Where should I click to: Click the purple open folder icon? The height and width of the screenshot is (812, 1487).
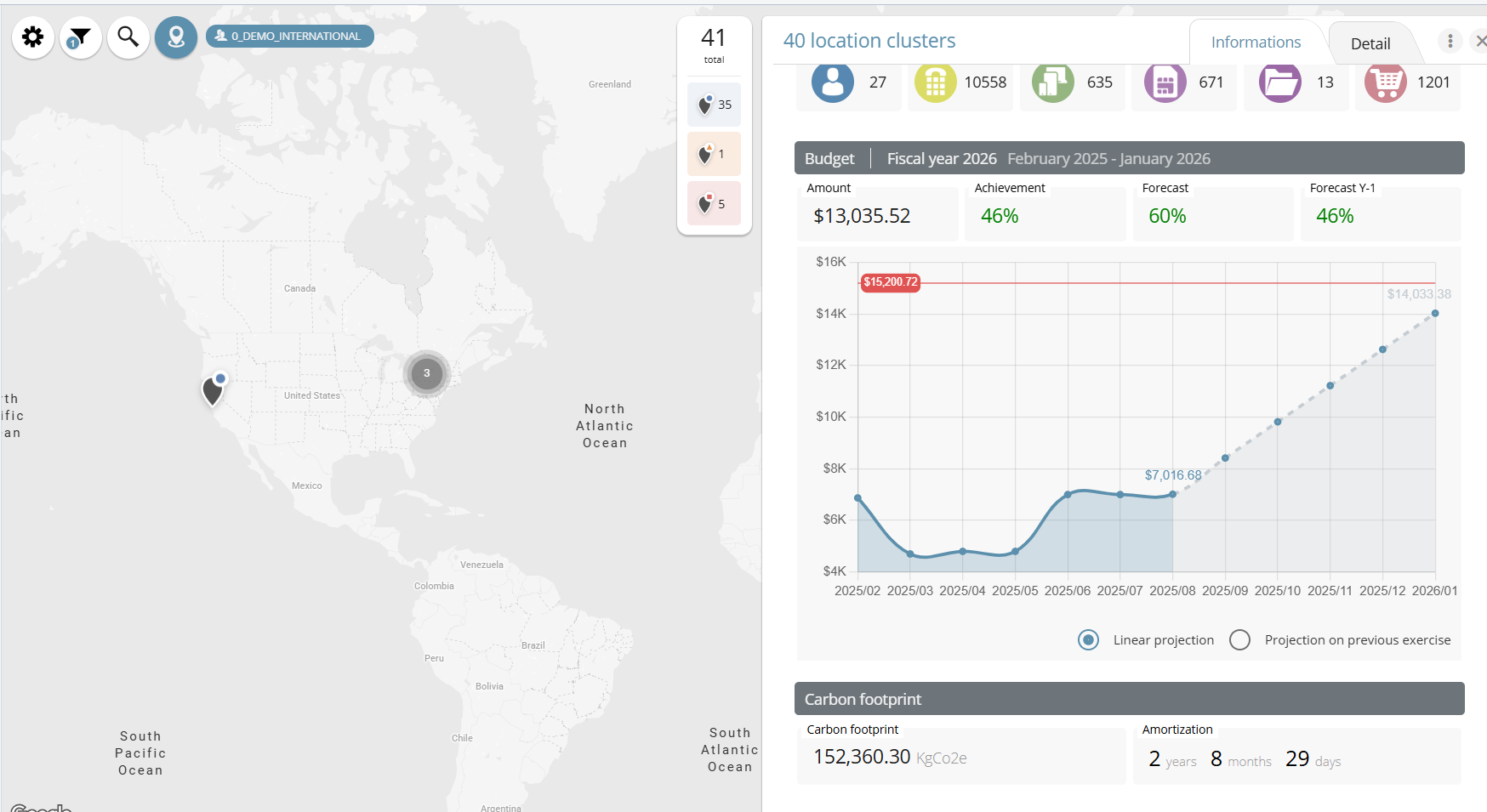pos(1279,82)
